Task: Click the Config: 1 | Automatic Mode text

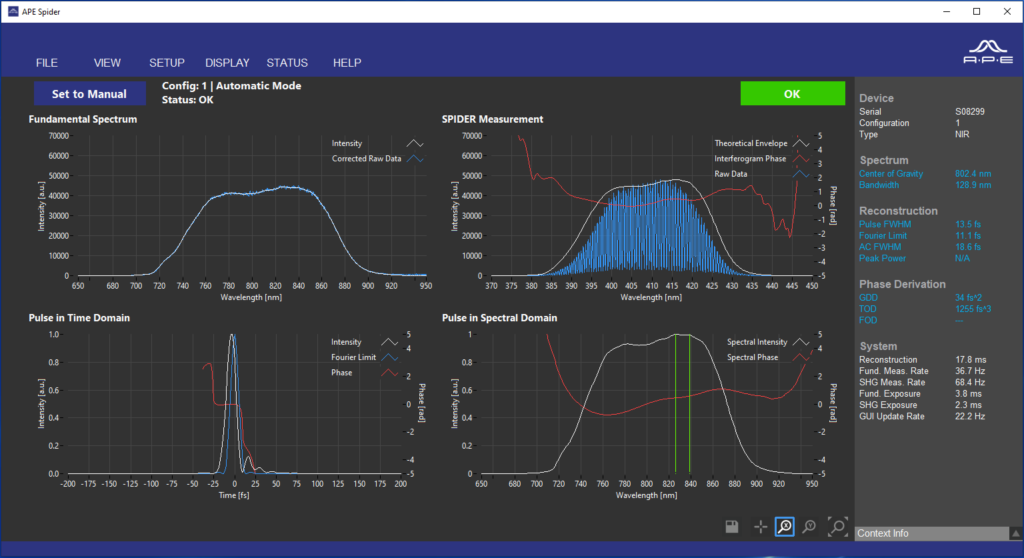Action: [231, 86]
